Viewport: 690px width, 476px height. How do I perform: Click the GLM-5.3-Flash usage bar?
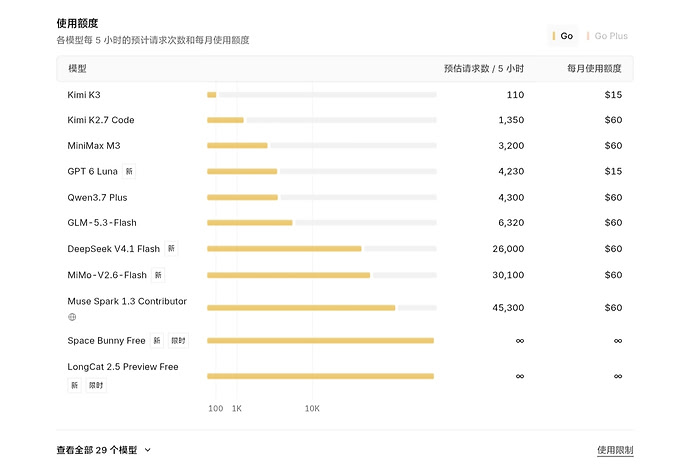pos(322,223)
